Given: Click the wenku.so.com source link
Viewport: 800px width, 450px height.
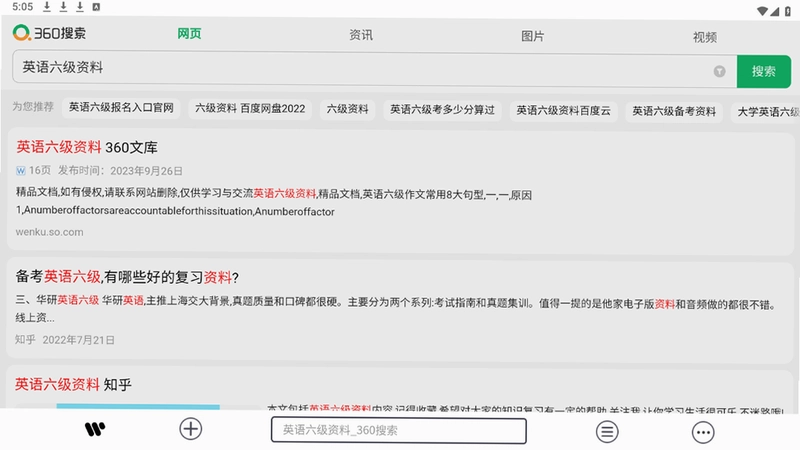Looking at the screenshot, I should (x=49, y=232).
